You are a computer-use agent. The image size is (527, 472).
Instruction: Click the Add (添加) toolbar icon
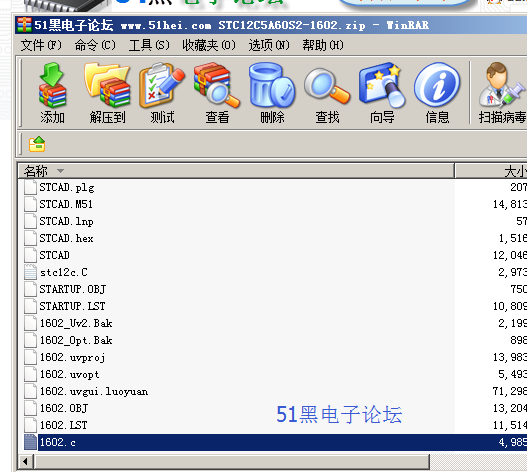point(52,93)
